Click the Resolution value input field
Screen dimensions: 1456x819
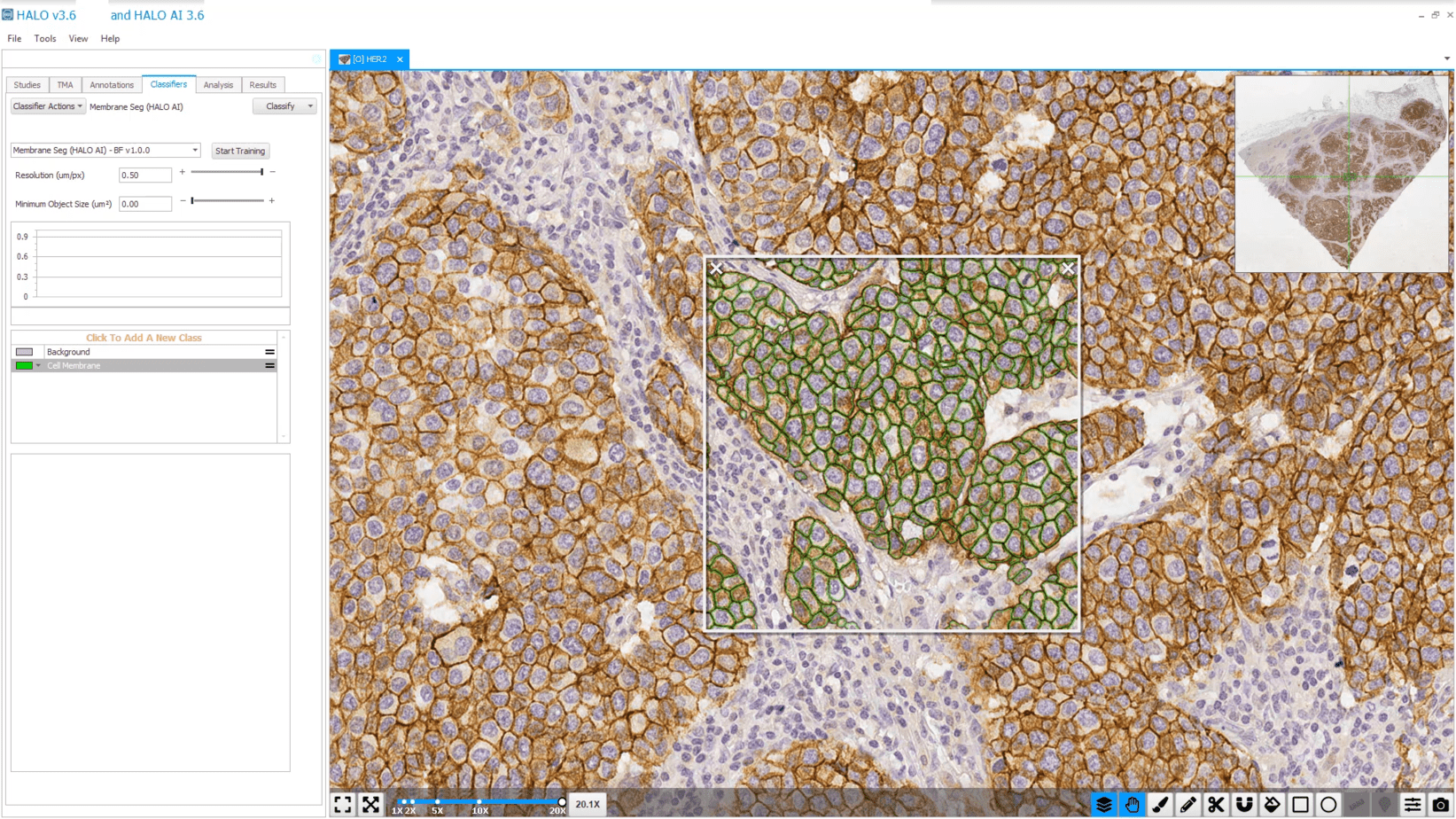point(145,175)
